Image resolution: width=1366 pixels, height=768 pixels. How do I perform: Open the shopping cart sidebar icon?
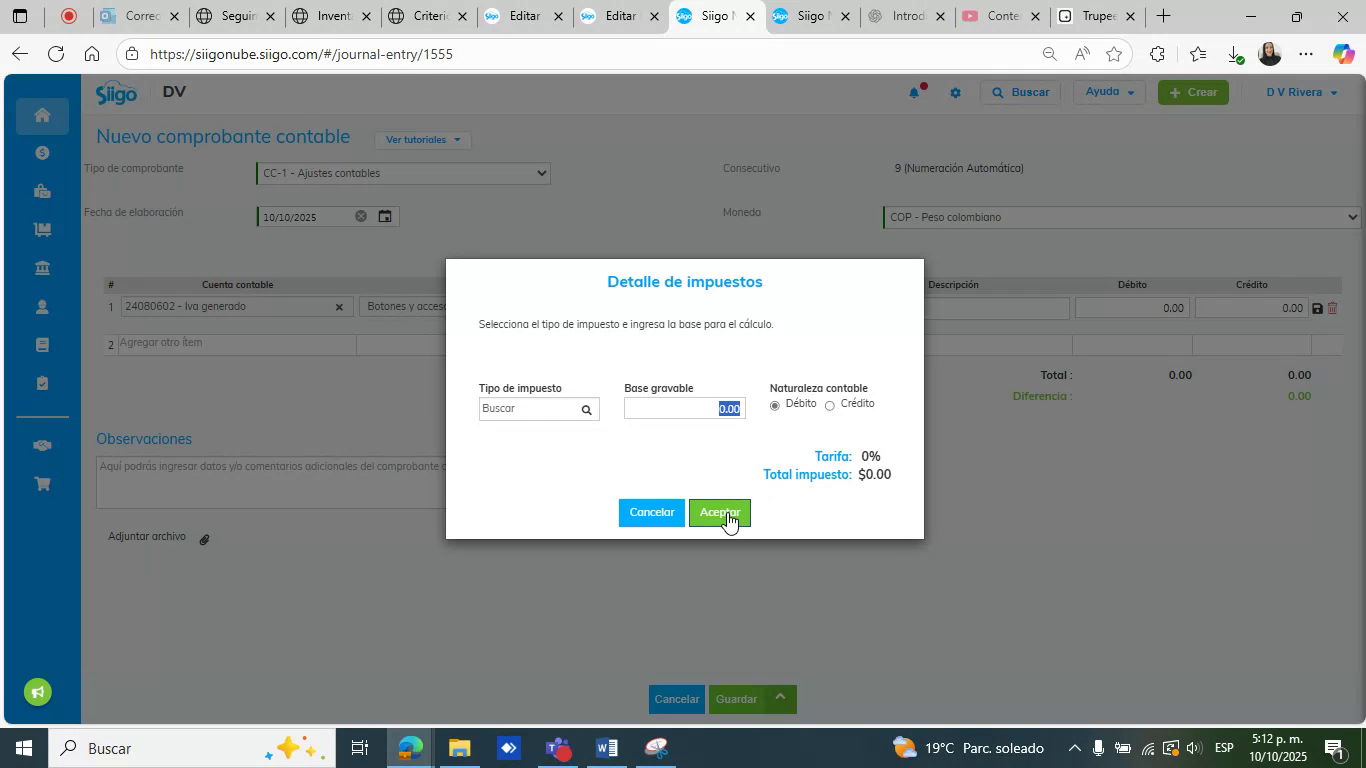pyautogui.click(x=42, y=484)
